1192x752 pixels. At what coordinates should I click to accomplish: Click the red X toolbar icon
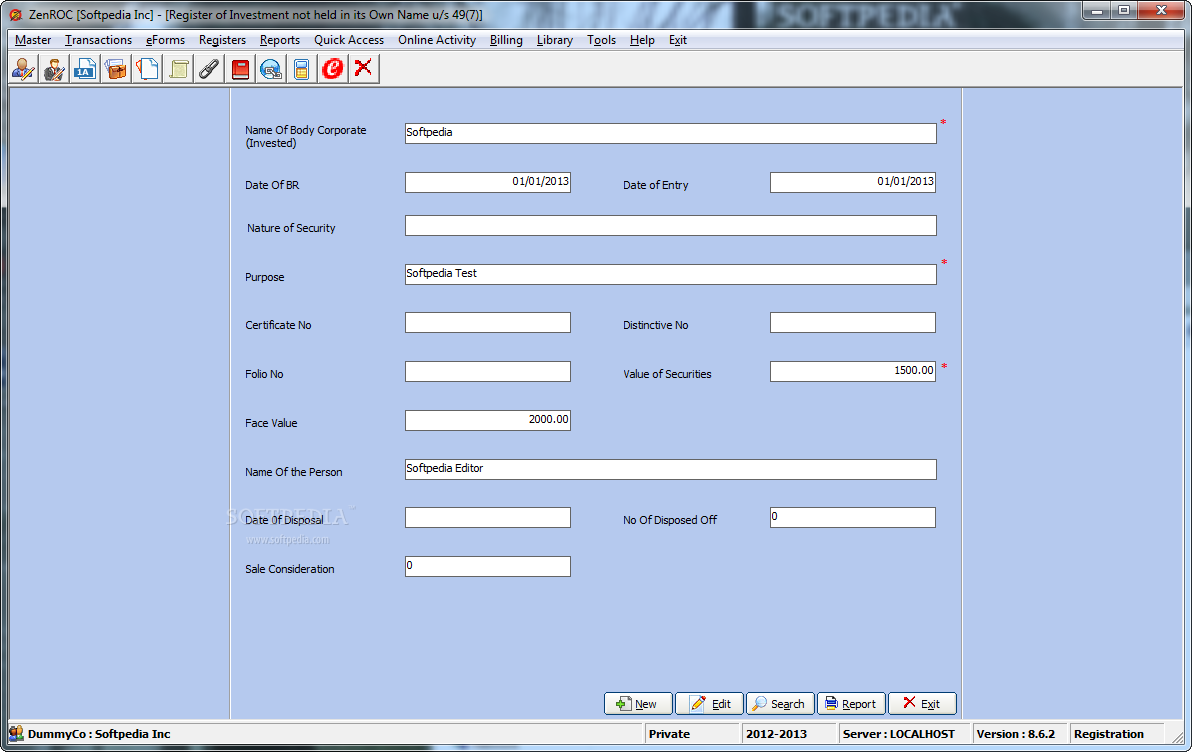(x=363, y=69)
